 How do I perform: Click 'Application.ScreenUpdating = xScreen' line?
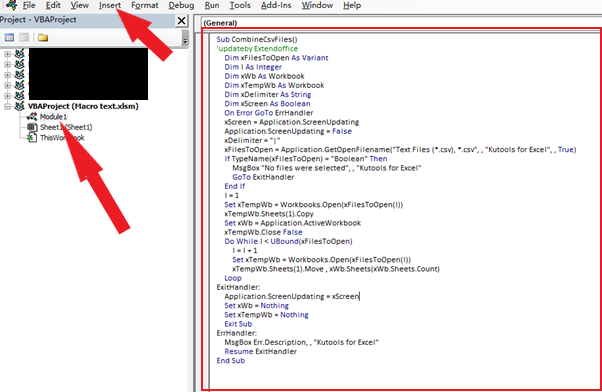point(292,297)
